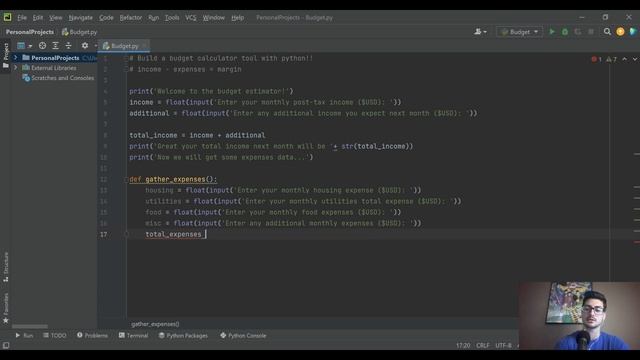Click the UTF-8 encoding indicator
Image resolution: width=640 pixels, height=360 pixels.
pos(503,345)
